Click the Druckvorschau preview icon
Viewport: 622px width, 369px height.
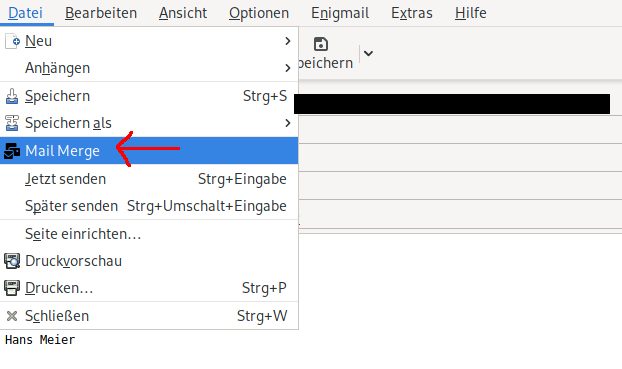tap(12, 261)
